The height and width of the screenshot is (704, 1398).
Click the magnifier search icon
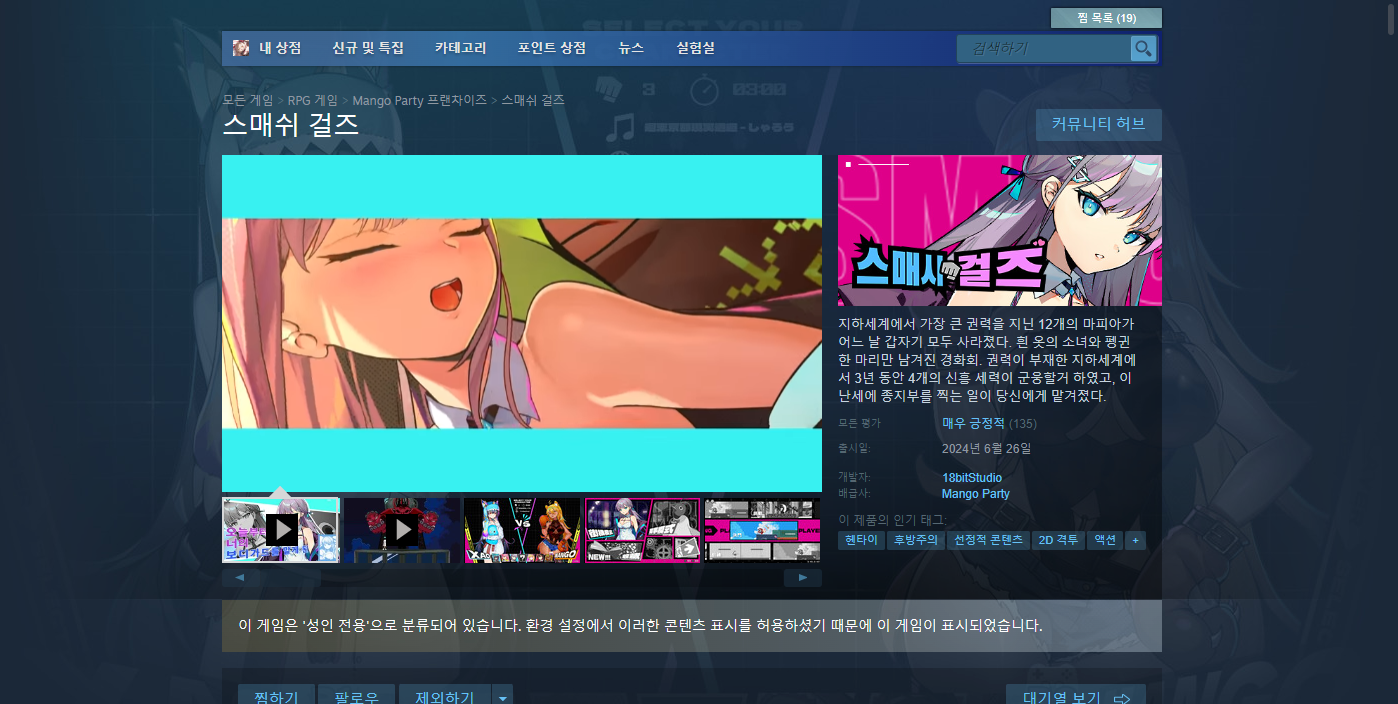point(1143,48)
